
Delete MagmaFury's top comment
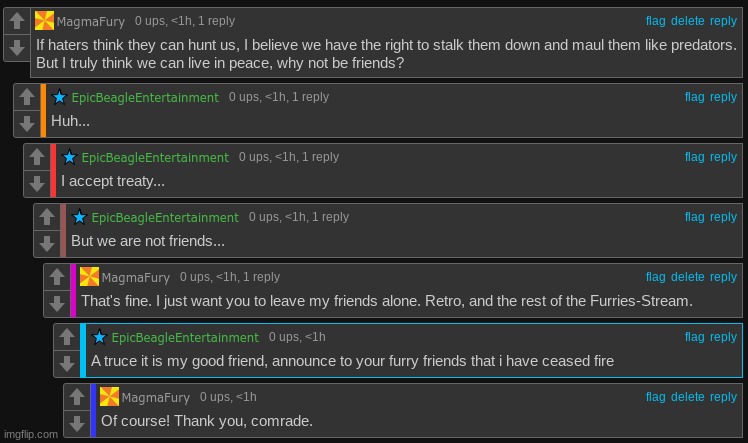coord(687,21)
